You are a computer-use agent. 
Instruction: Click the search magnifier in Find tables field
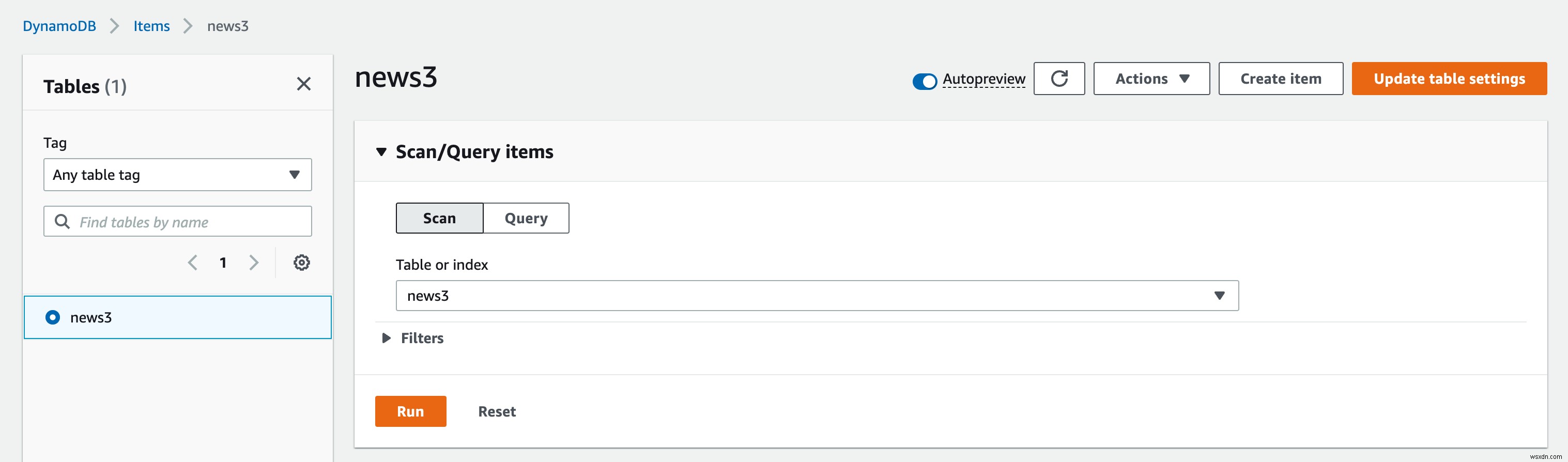(62, 221)
